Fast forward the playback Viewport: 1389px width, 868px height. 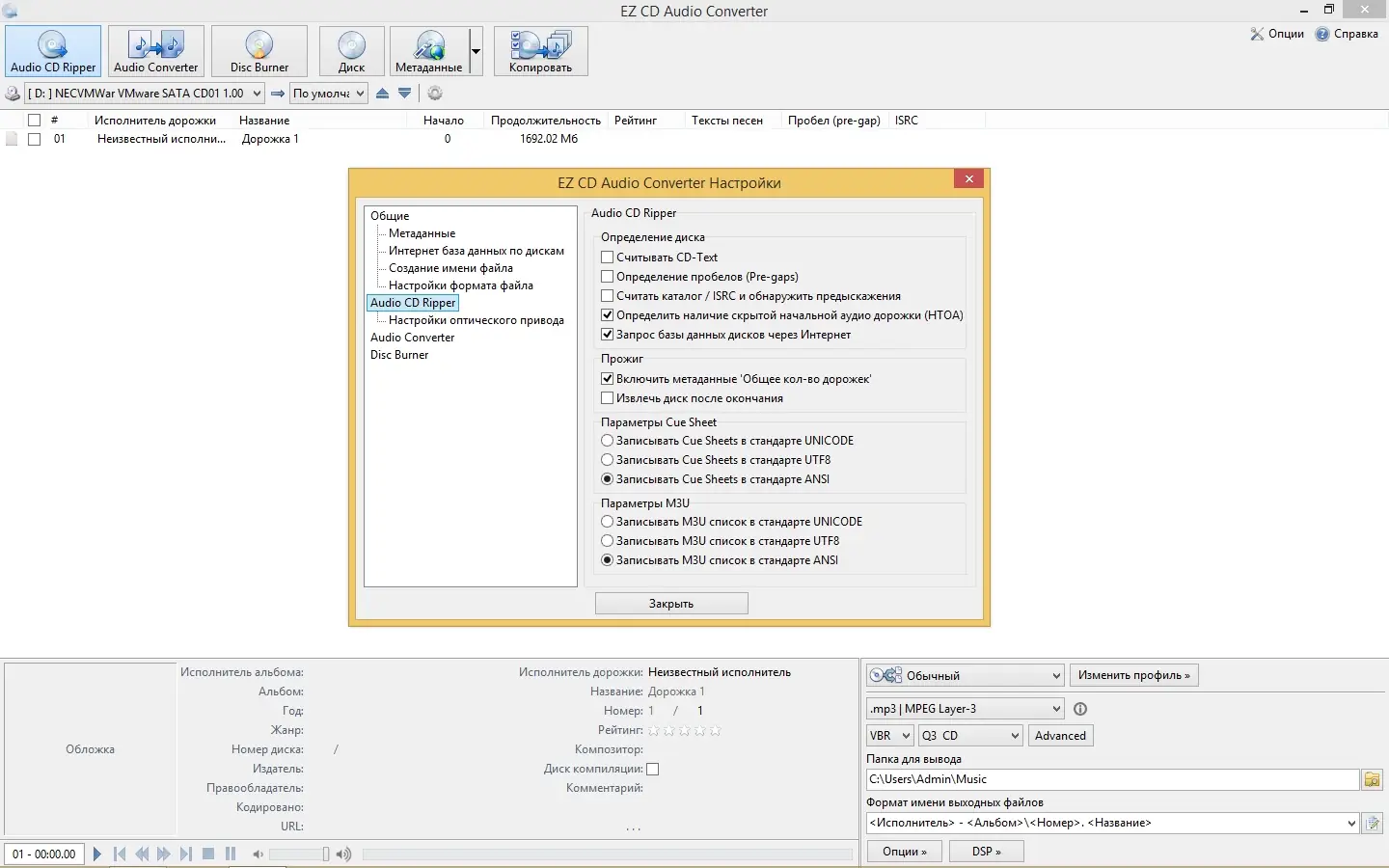click(x=164, y=854)
